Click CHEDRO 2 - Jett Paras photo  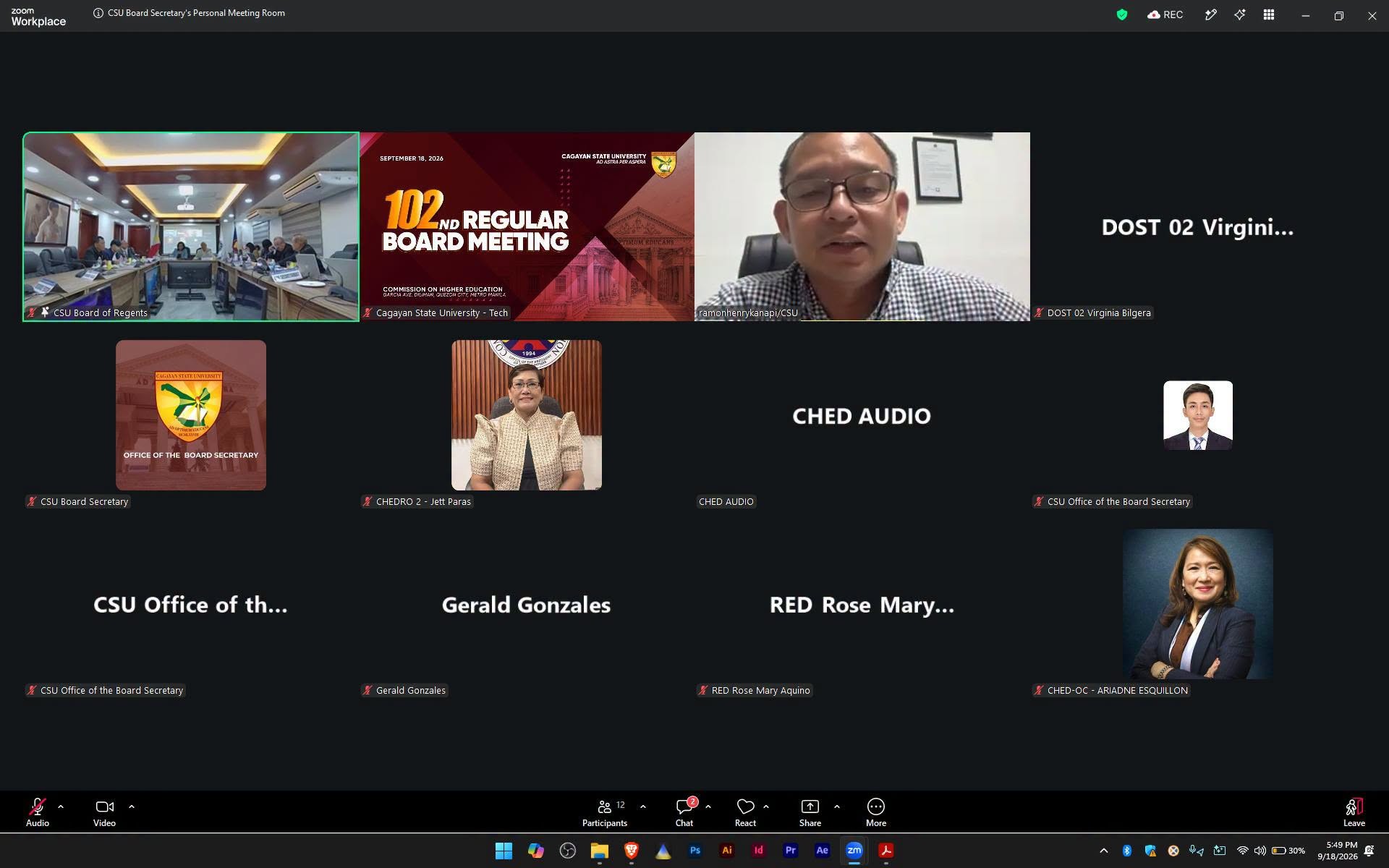pyautogui.click(x=527, y=415)
